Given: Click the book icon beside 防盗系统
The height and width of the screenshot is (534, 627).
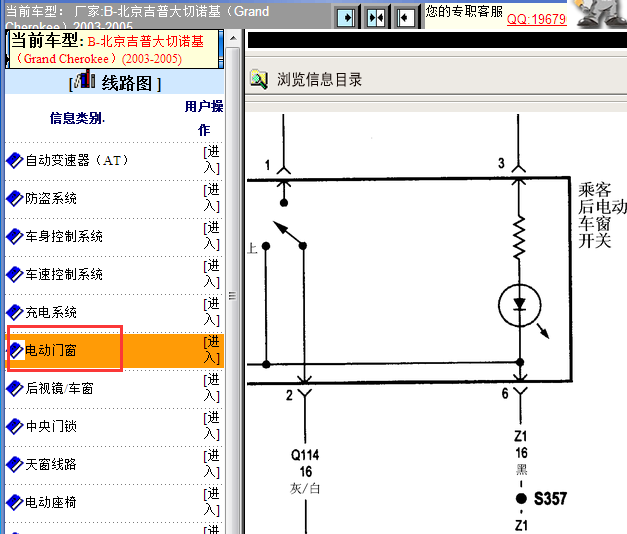Looking at the screenshot, I should pos(14,198).
